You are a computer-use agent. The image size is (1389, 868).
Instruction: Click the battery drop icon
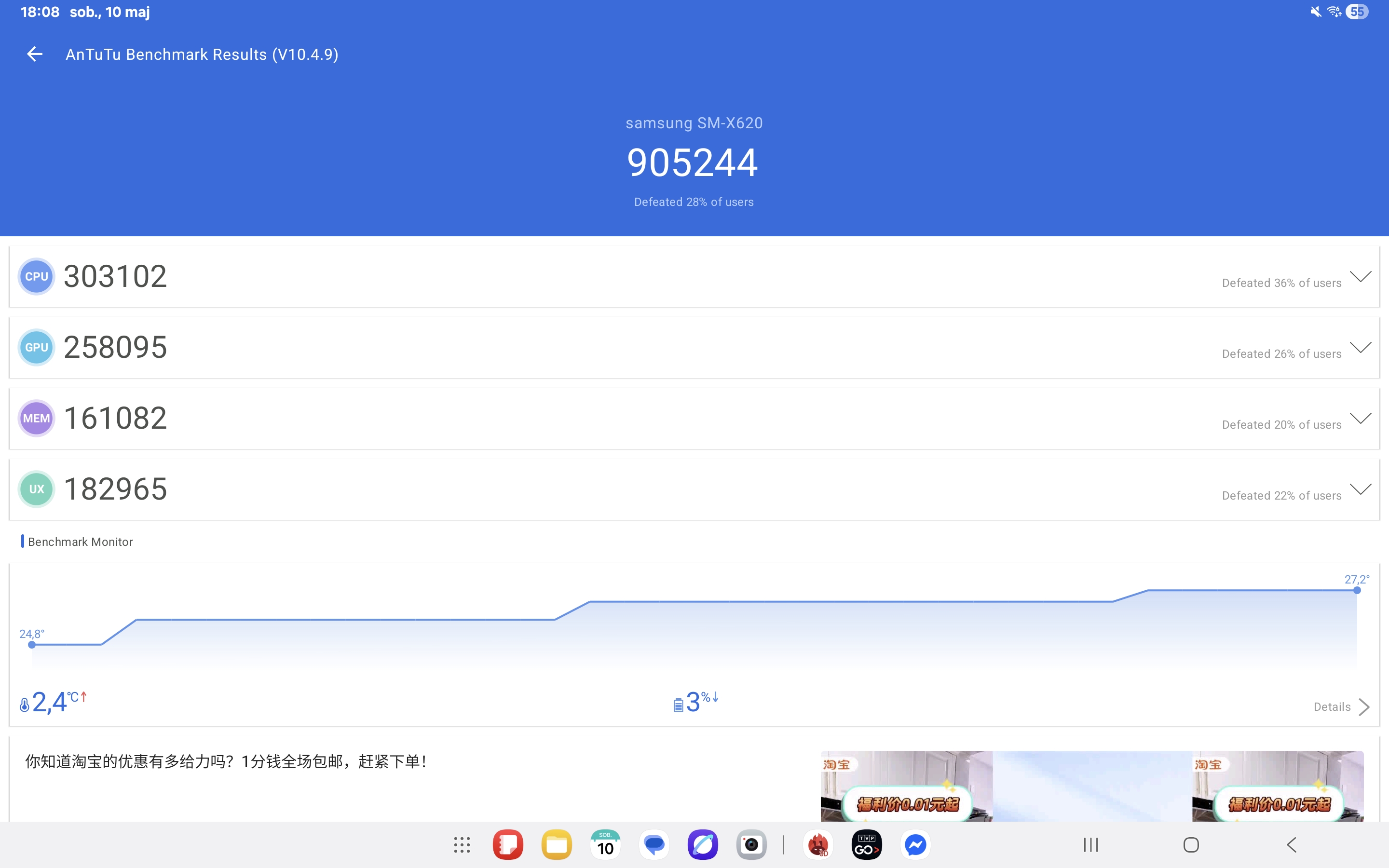click(678, 705)
